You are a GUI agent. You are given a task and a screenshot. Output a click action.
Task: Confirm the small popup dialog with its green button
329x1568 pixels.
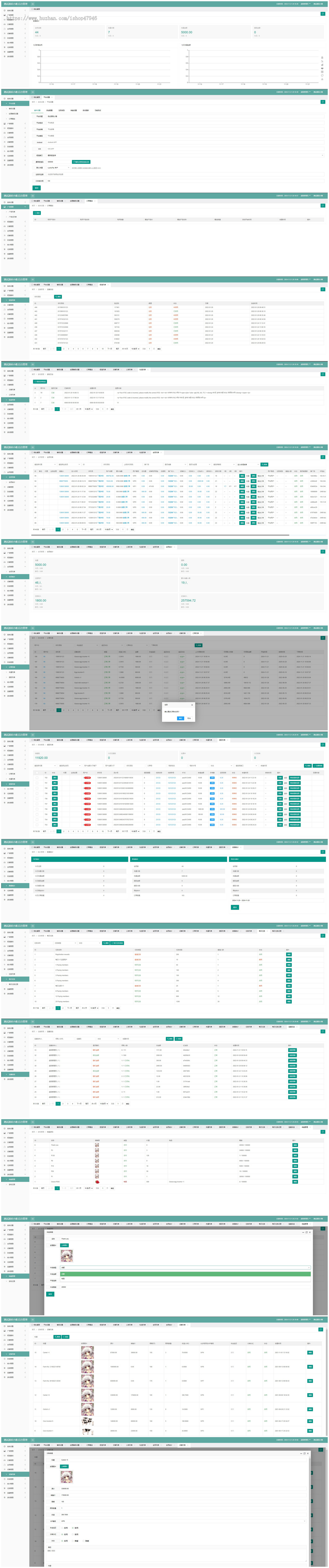point(180,718)
